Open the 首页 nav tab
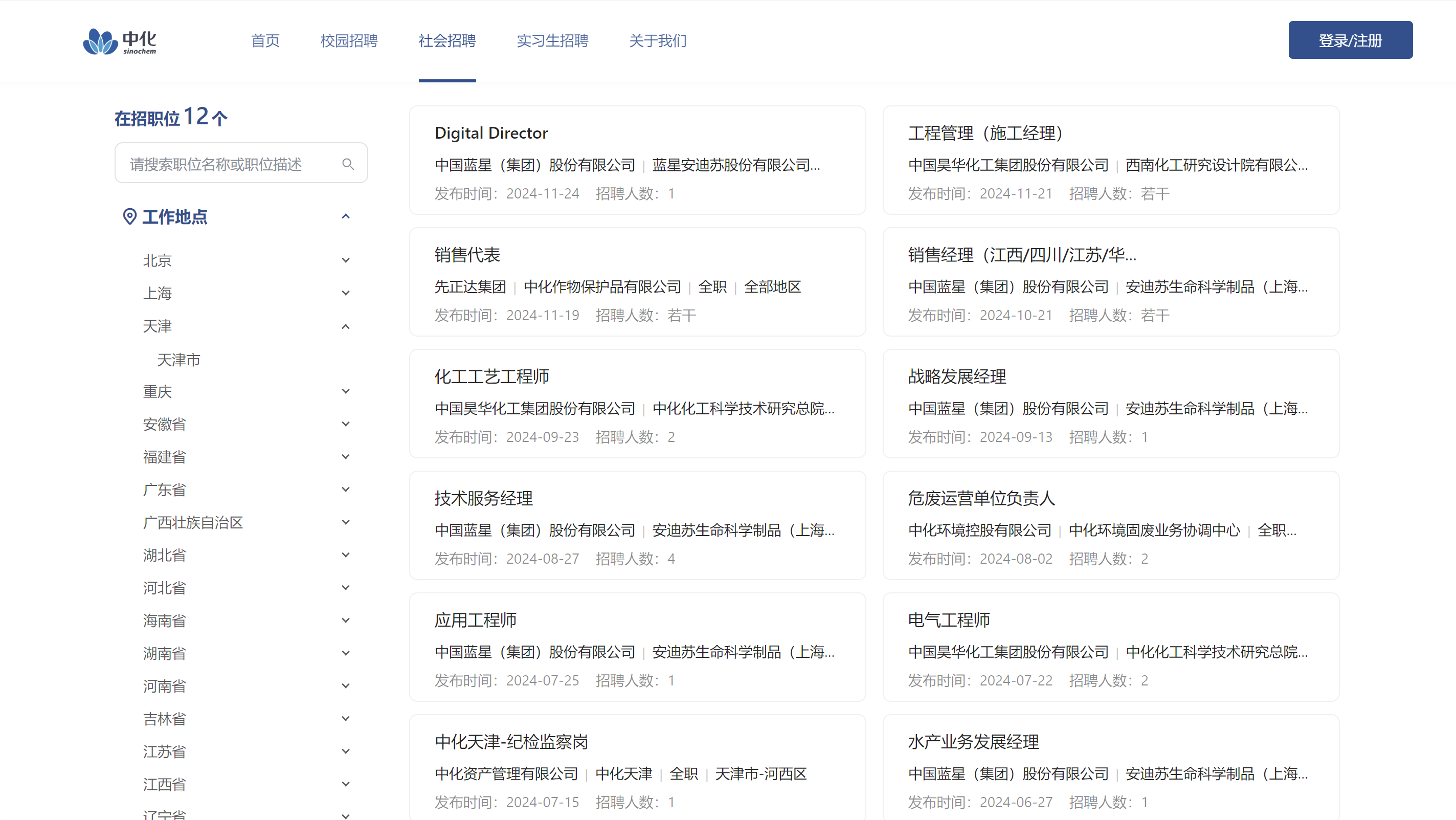The height and width of the screenshot is (820, 1456). point(265,41)
